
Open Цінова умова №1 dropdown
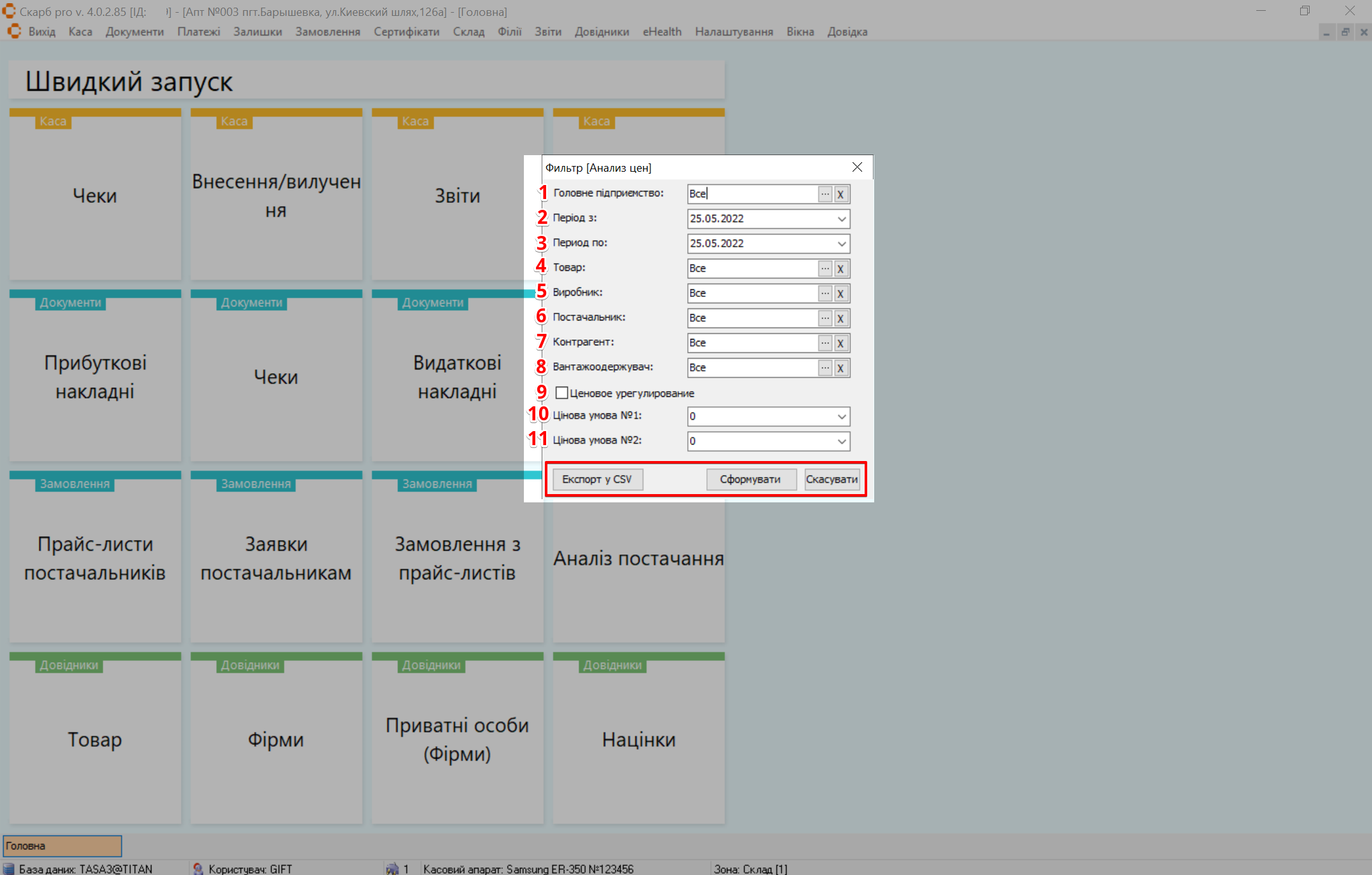[x=841, y=417]
